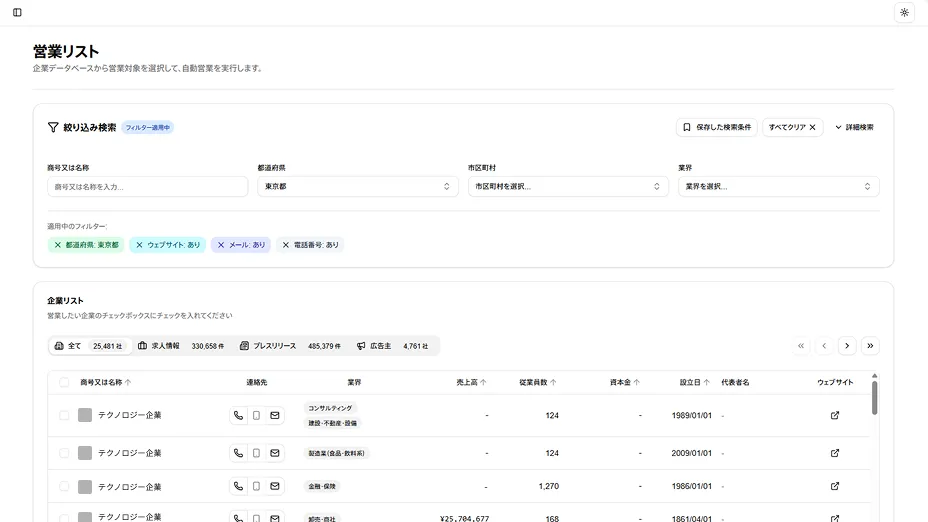Click the megaphone icon on 広告主 tab

tap(360, 346)
